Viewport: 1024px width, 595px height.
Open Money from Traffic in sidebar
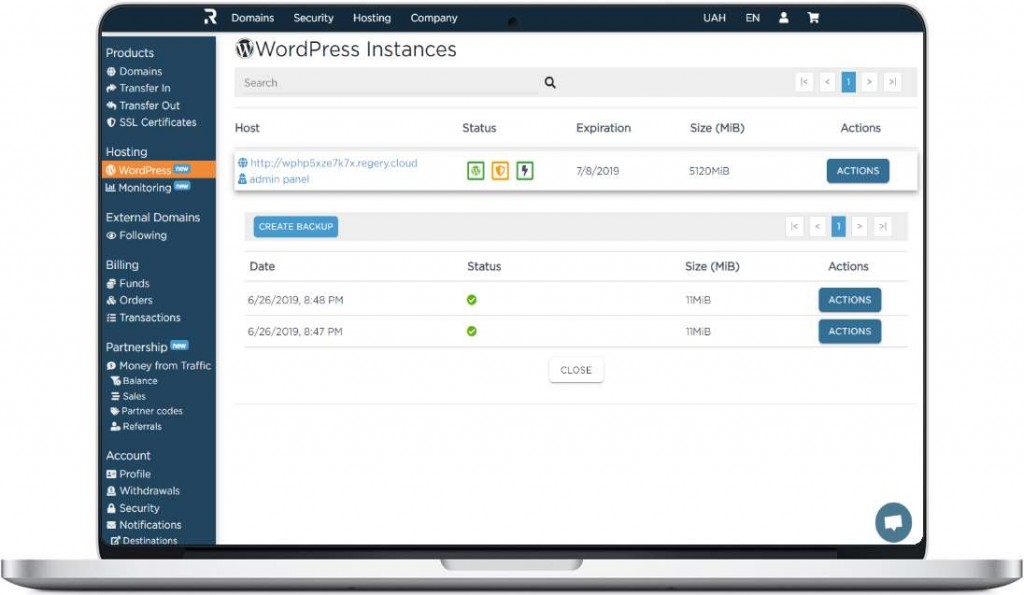(x=159, y=366)
